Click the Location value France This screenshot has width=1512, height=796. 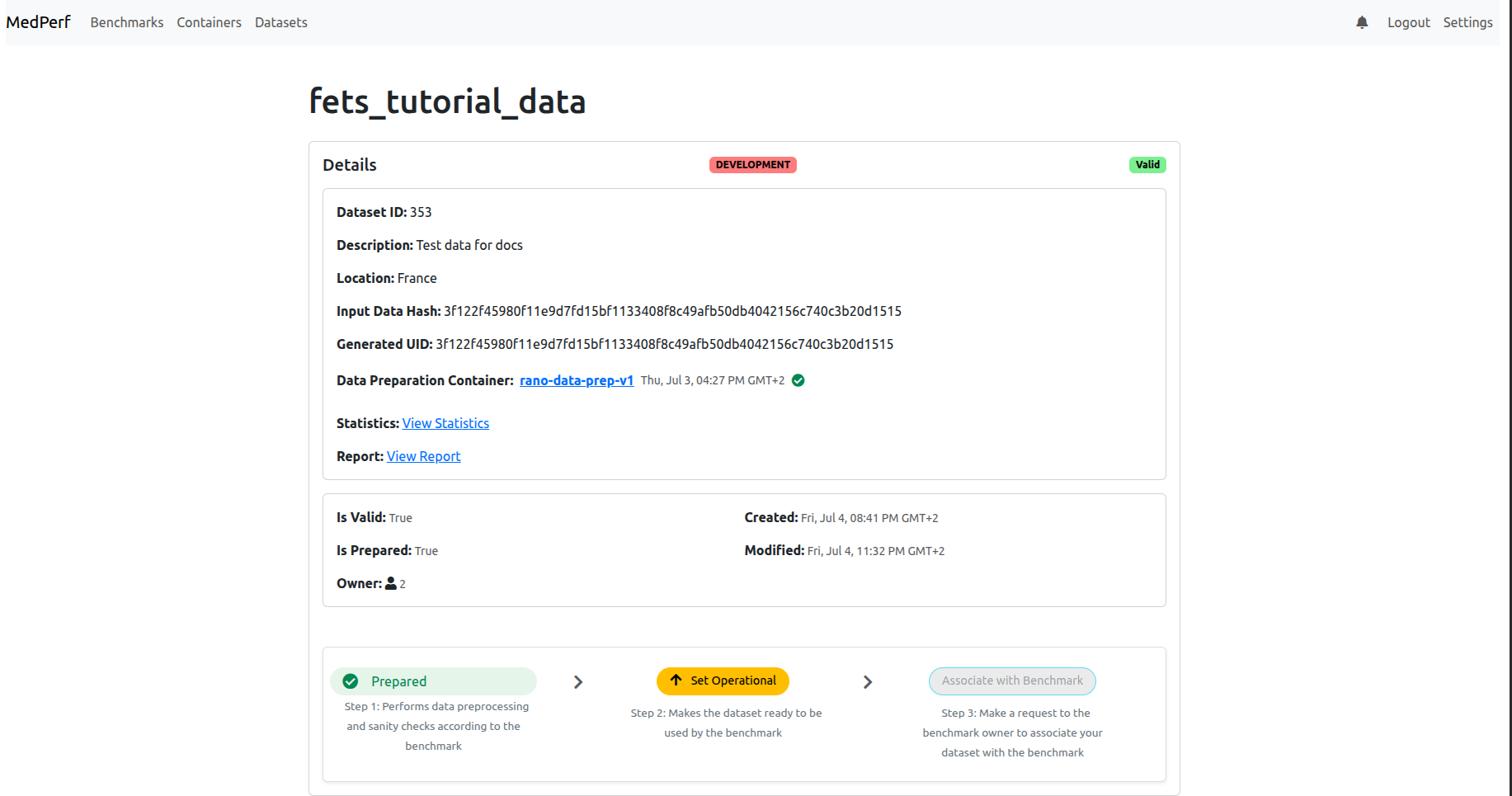pos(417,278)
